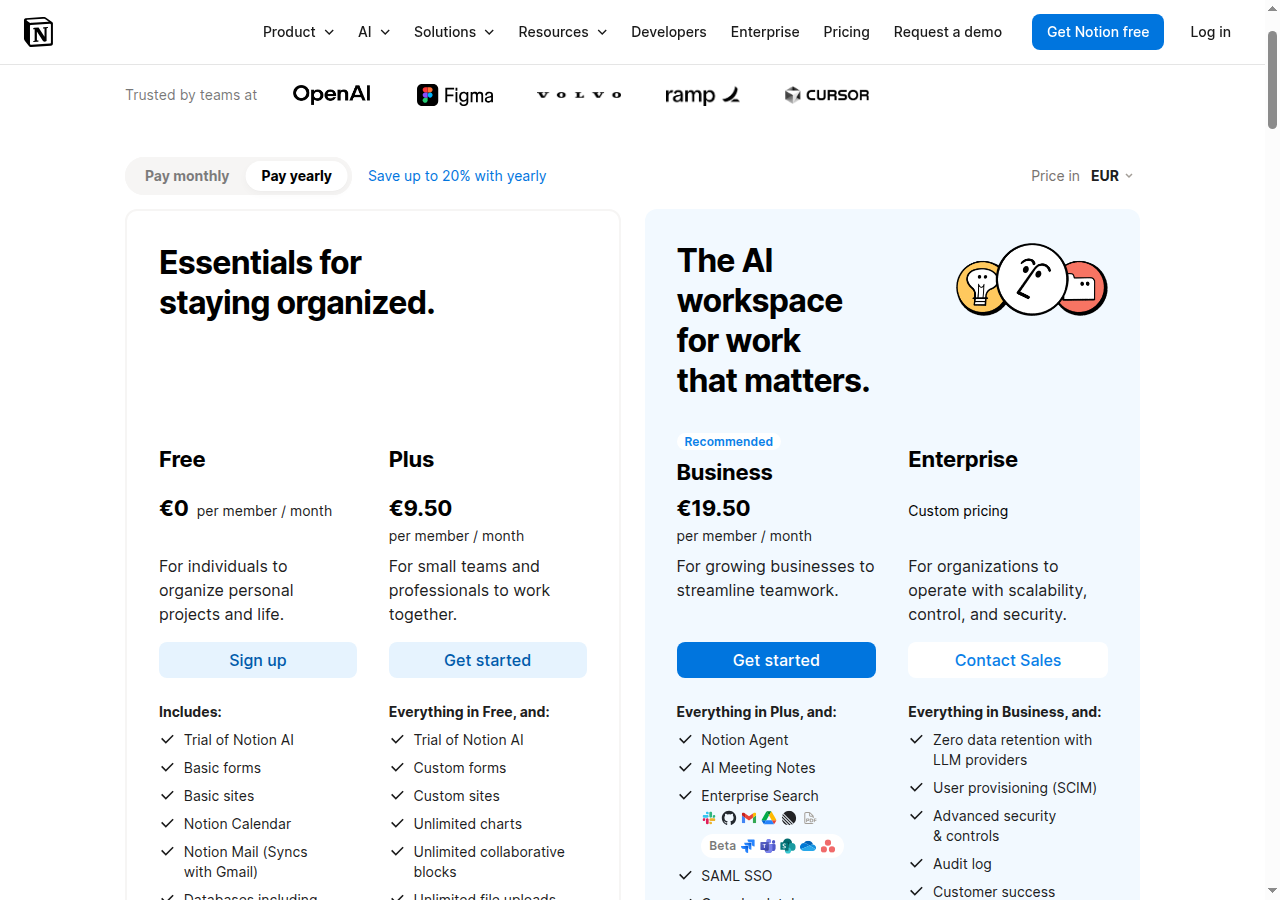Screen dimensions: 1280x900
Task: Click the SharePoint icon in the Beta row
Action: click(x=788, y=846)
